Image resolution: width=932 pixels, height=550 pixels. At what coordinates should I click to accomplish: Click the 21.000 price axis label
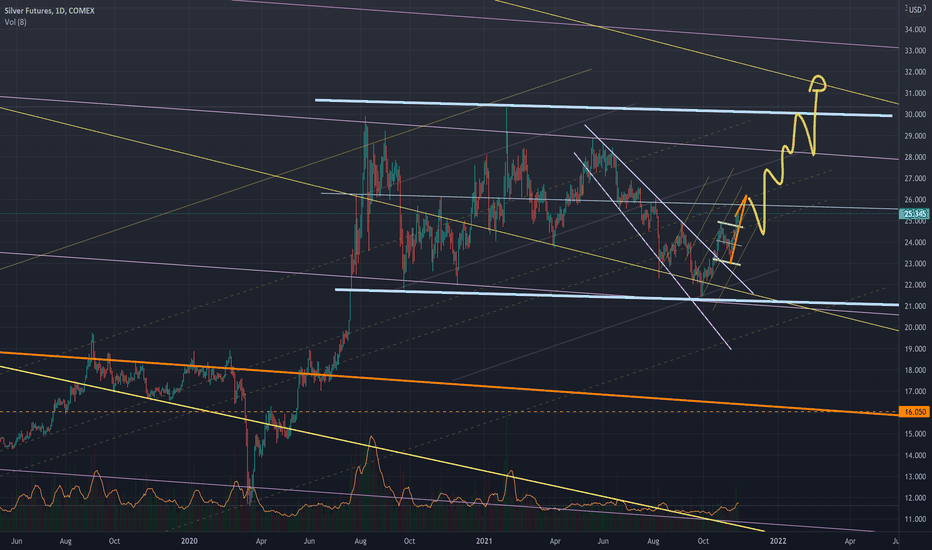tap(915, 306)
